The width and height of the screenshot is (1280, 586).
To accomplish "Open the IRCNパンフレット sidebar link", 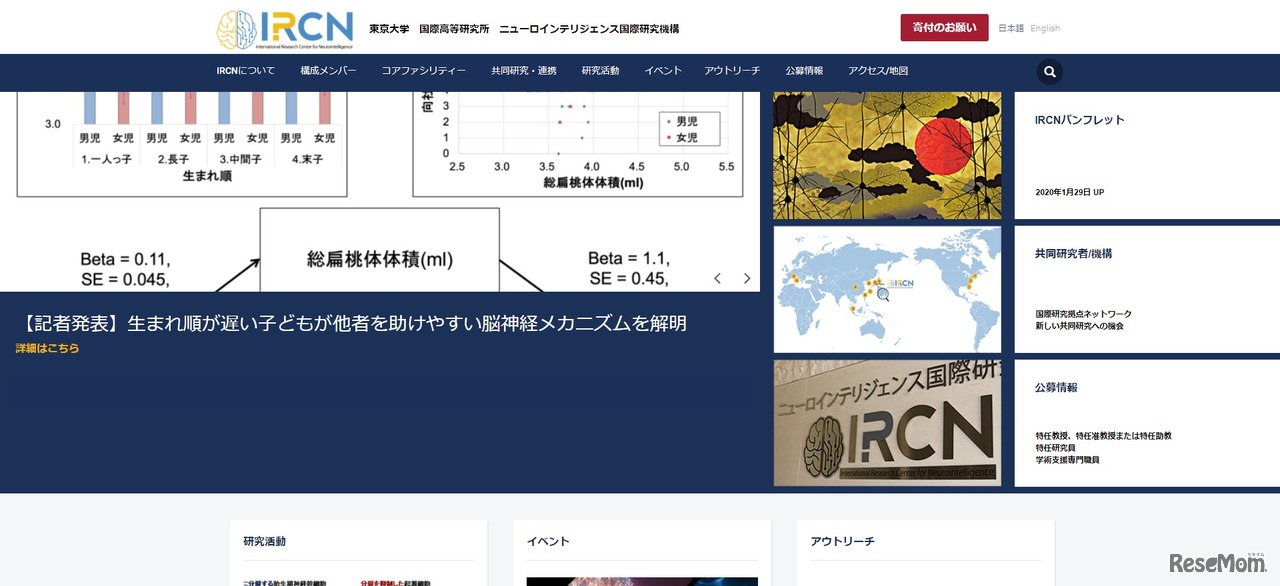I will (1082, 119).
